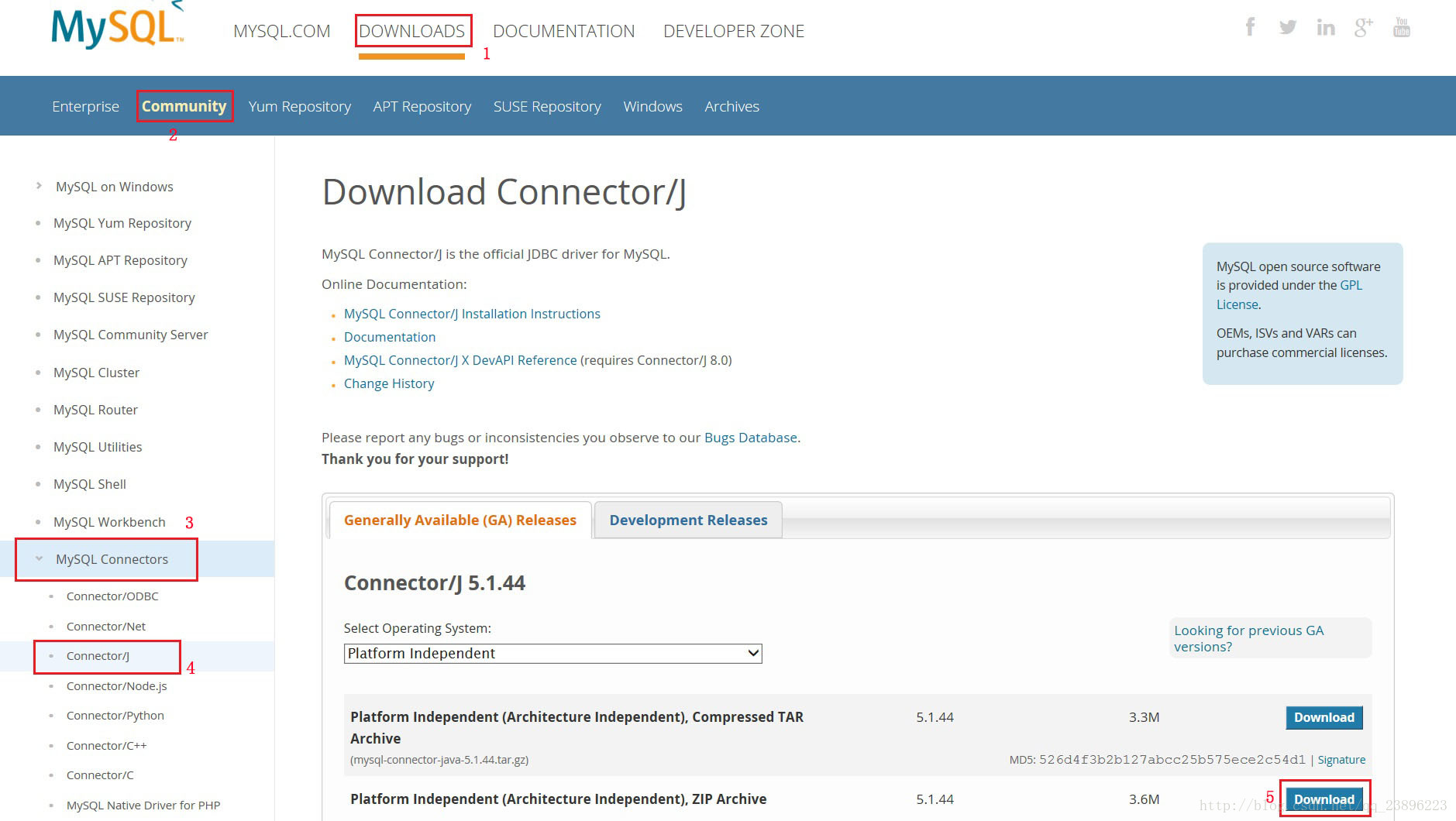
Task: Open MySQL Workbench sidebar item
Action: (109, 522)
